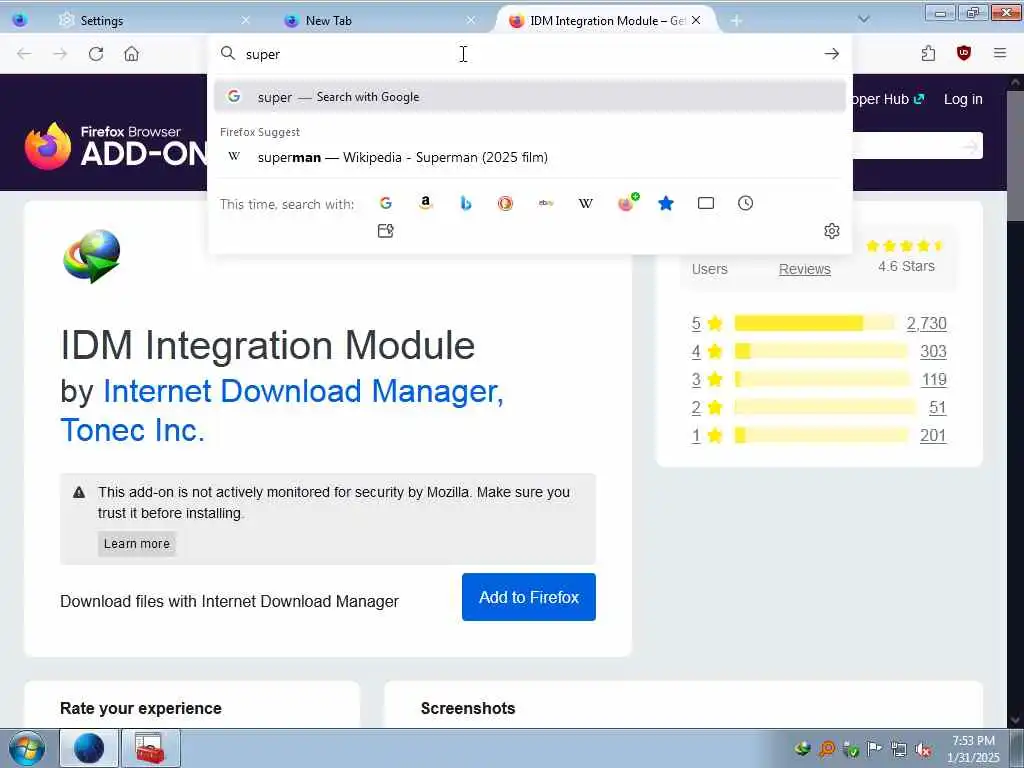Click the IDM tray icon
This screenshot has height=768, width=1024.
[x=803, y=748]
